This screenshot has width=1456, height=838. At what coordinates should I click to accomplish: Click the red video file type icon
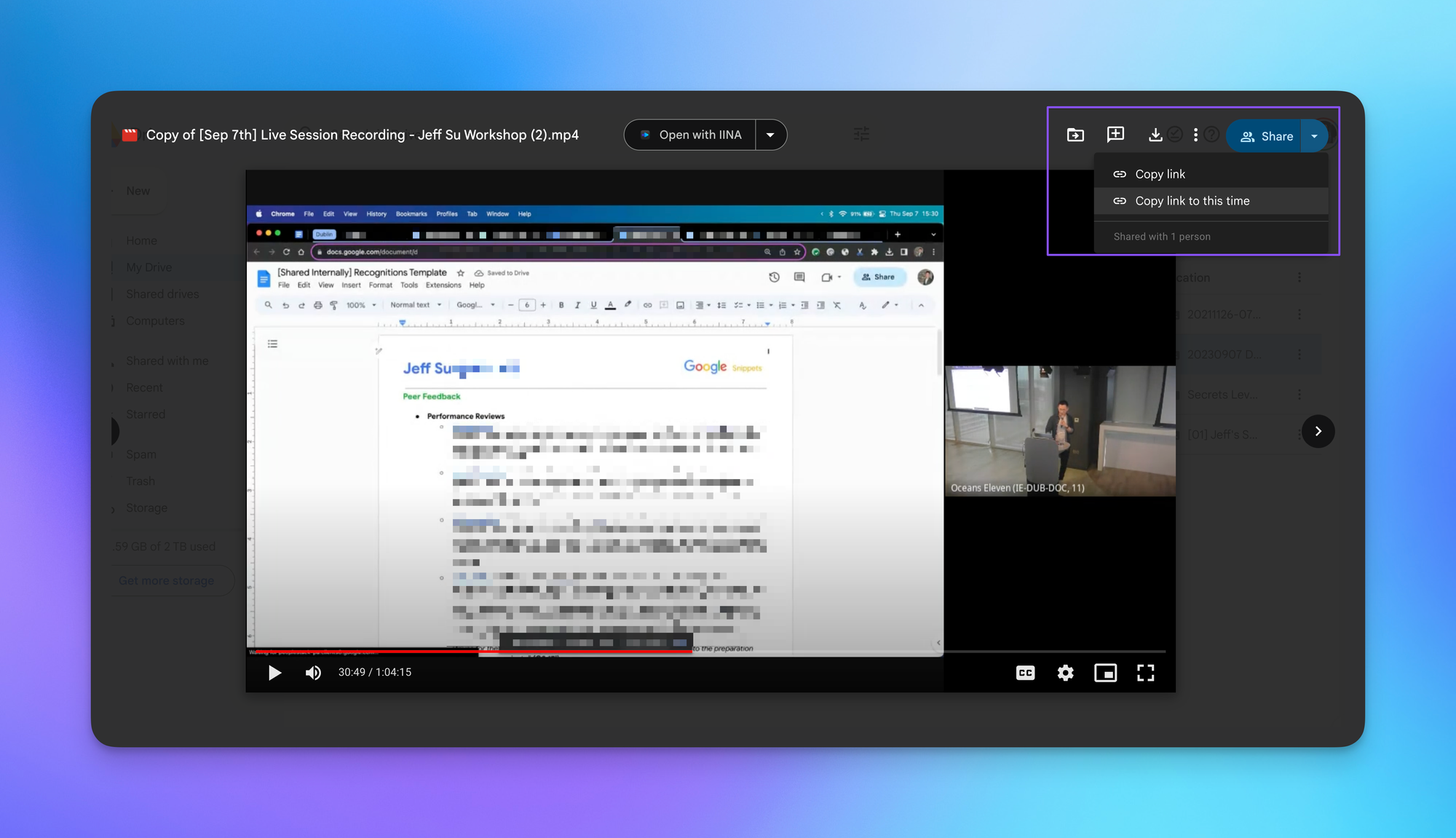click(130, 135)
